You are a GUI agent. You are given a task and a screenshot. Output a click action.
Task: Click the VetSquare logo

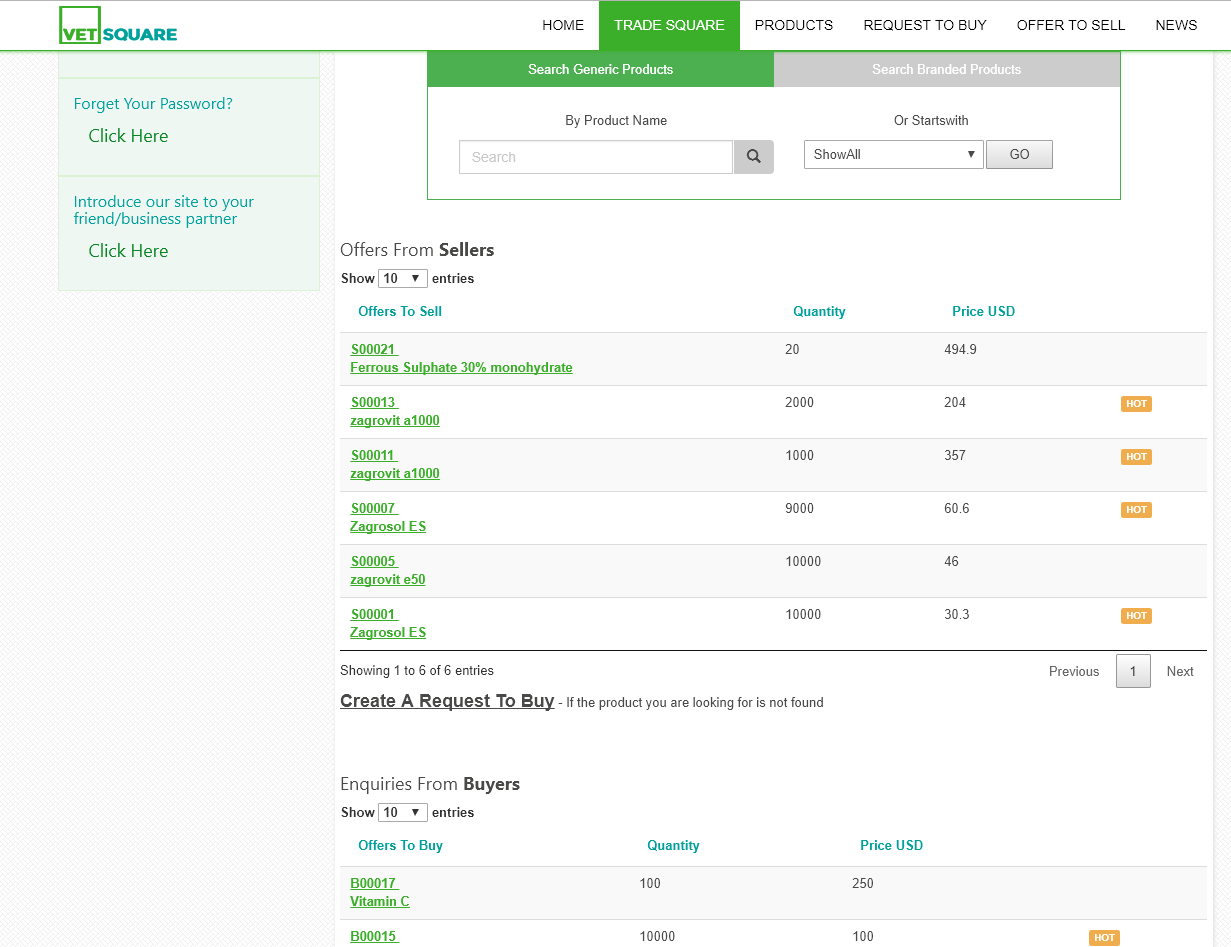pyautogui.click(x=118, y=26)
